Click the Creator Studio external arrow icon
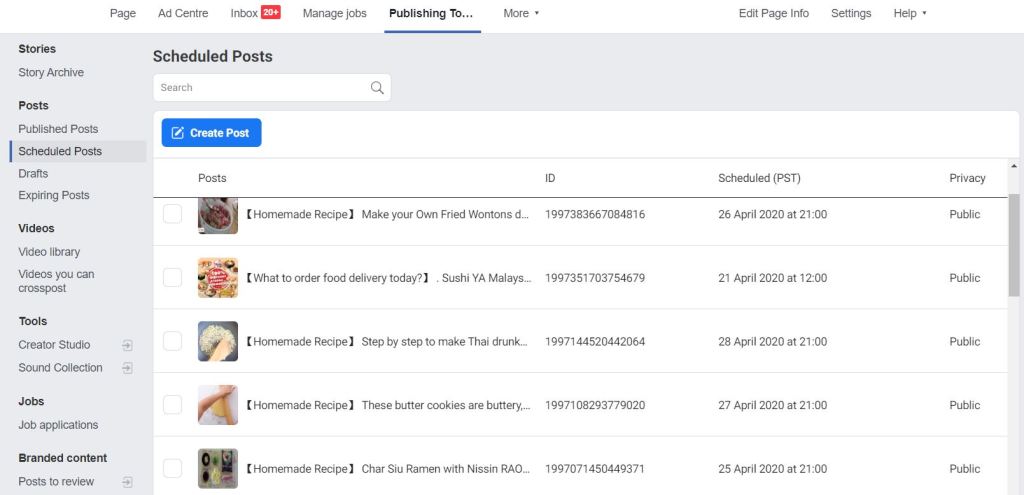 pyautogui.click(x=127, y=345)
